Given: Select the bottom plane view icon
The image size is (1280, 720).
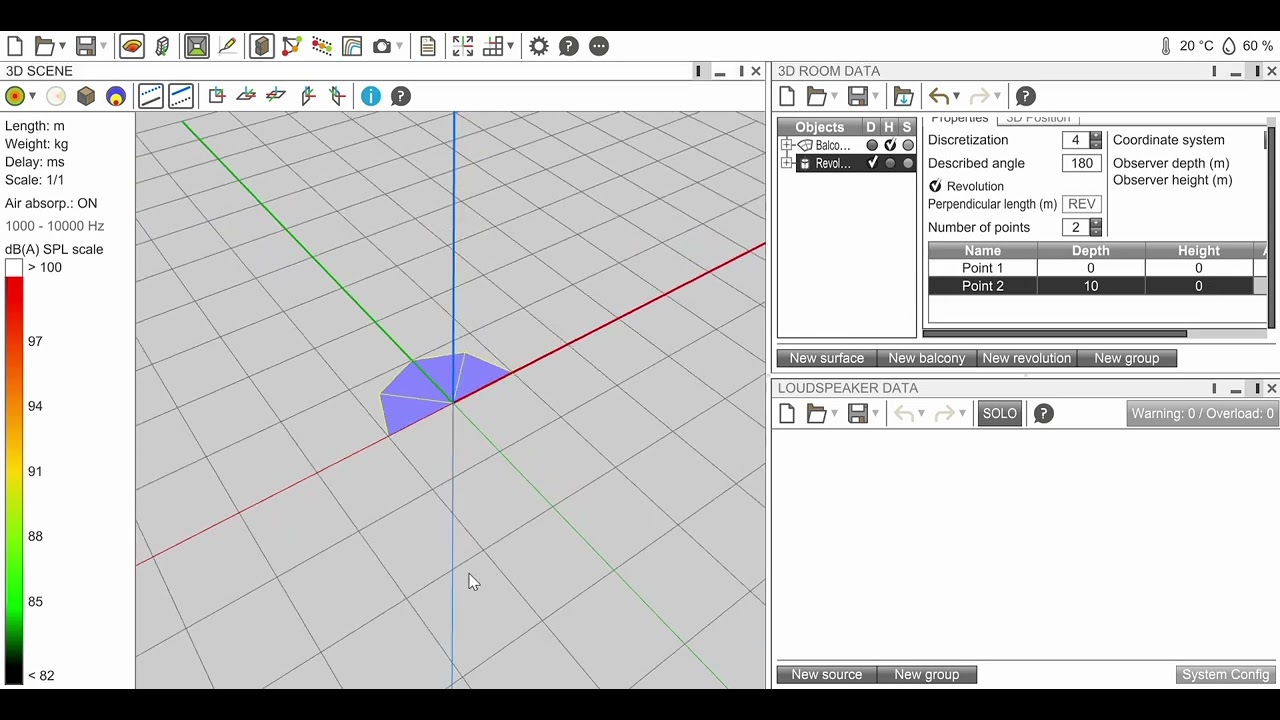Looking at the screenshot, I should click(276, 96).
